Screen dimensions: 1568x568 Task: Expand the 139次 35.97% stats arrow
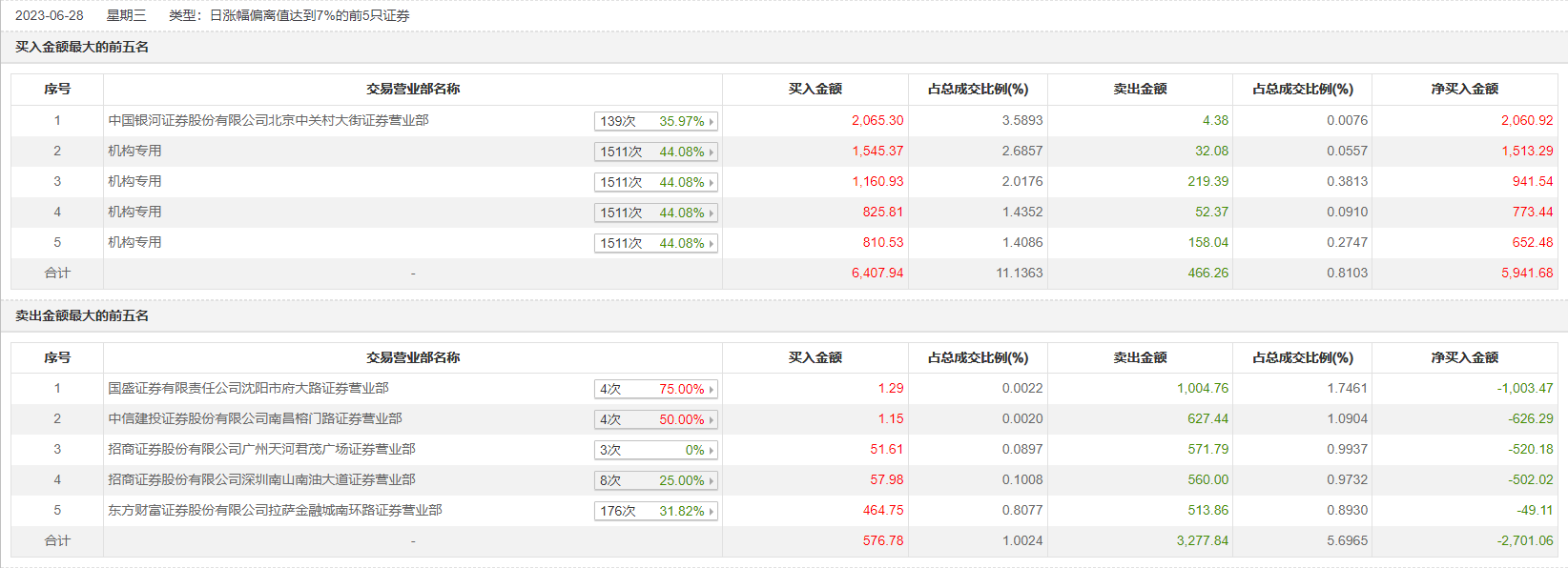(x=711, y=122)
